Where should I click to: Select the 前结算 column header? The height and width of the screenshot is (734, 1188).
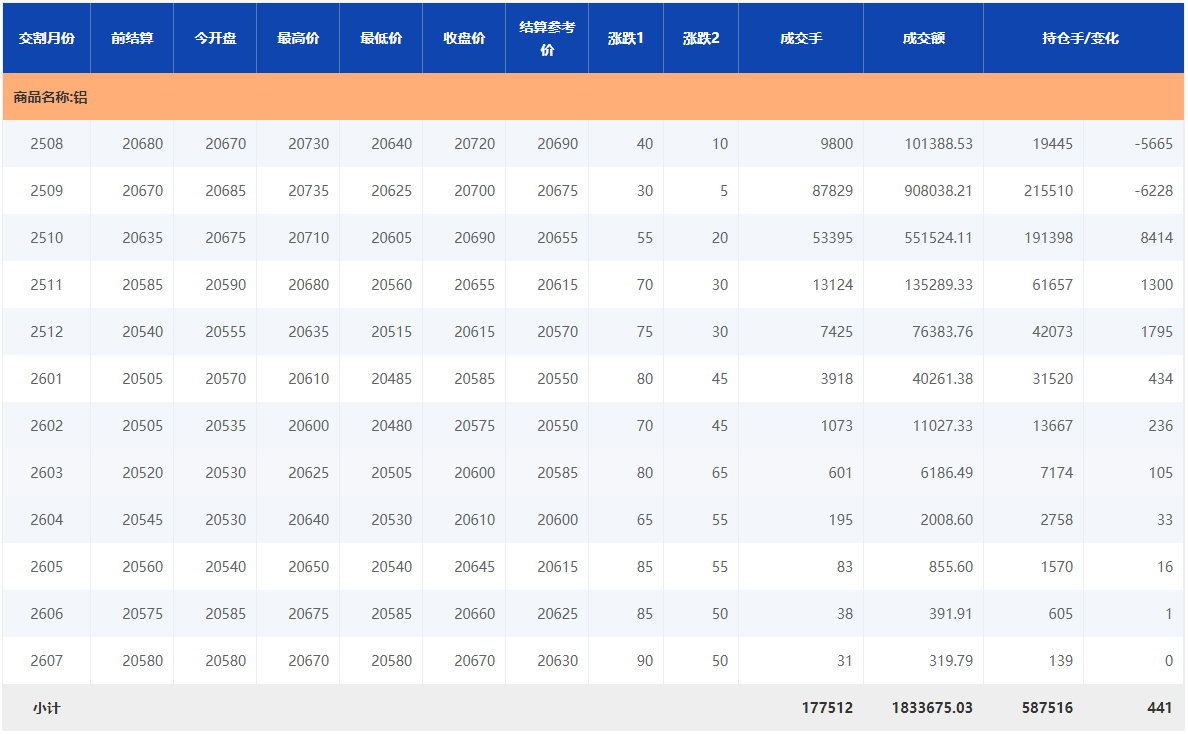click(x=132, y=39)
